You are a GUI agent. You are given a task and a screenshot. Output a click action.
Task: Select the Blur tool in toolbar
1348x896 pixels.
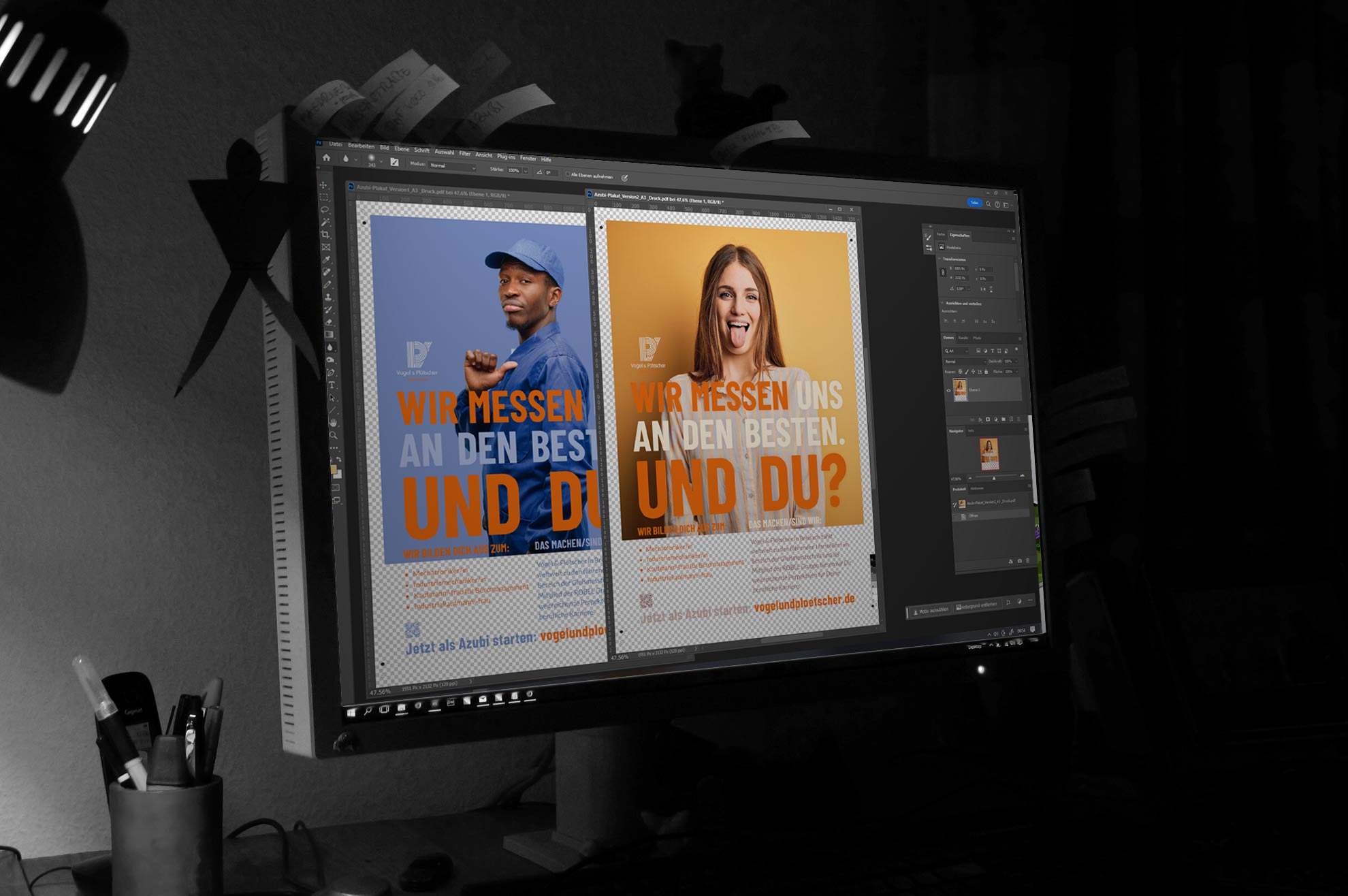click(x=330, y=347)
